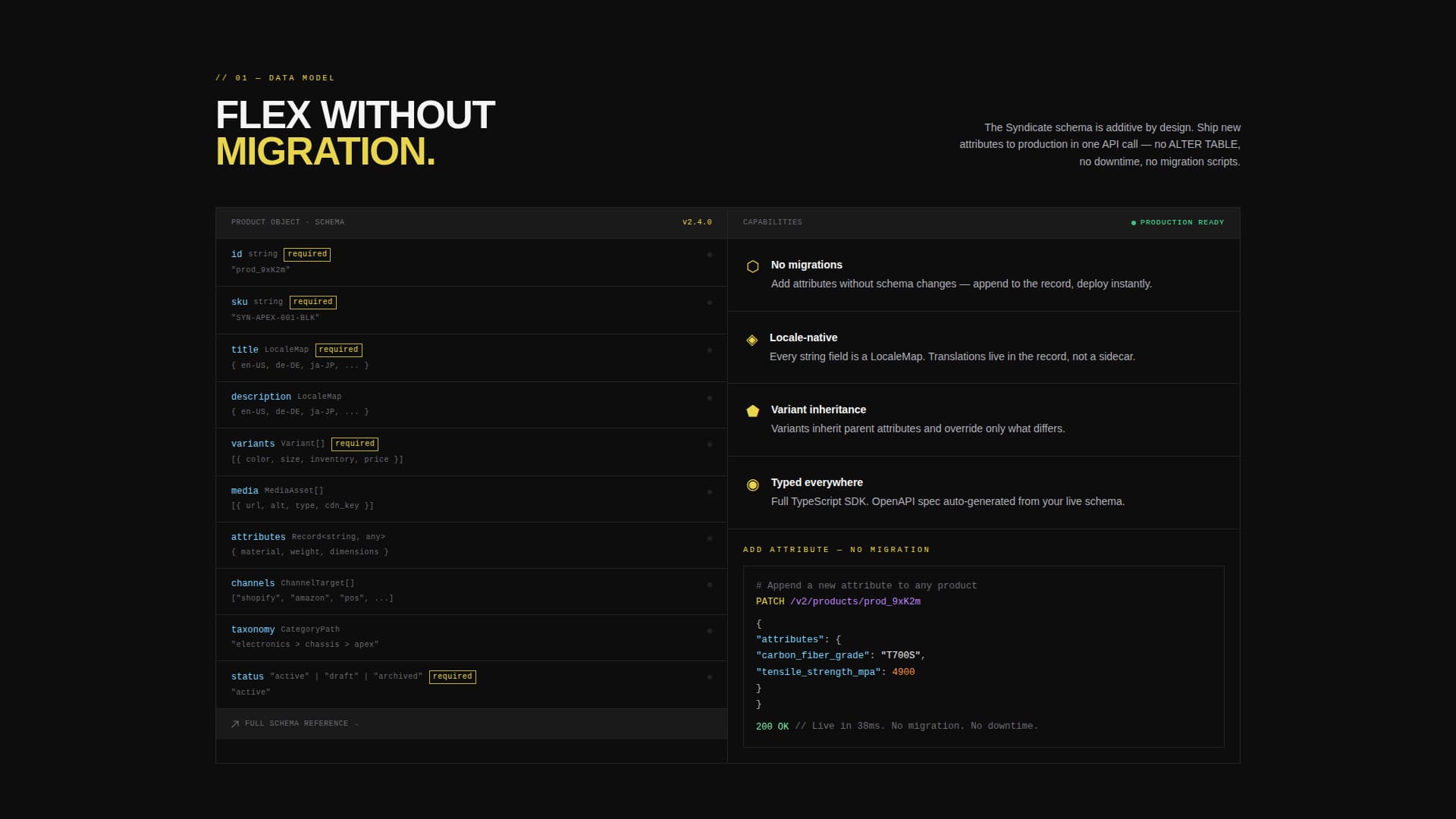Select the sku field name

click(240, 302)
